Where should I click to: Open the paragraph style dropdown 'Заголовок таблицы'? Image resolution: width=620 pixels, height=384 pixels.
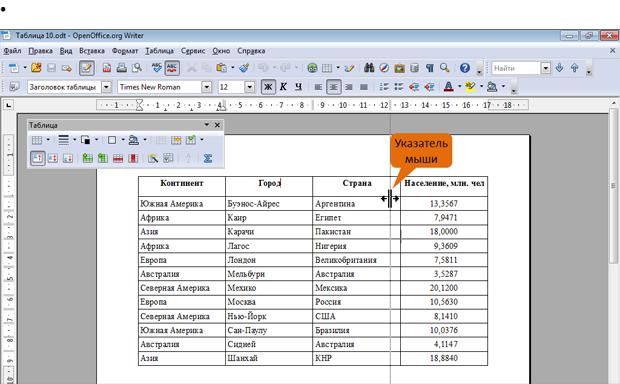[x=106, y=87]
